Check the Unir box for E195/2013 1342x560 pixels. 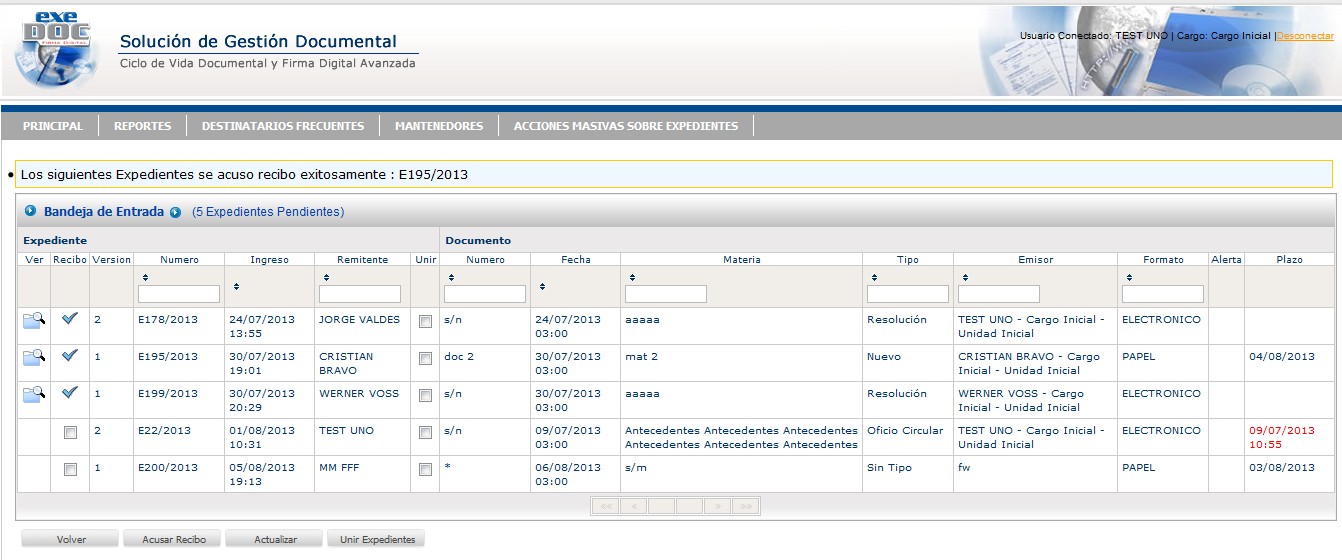(425, 359)
